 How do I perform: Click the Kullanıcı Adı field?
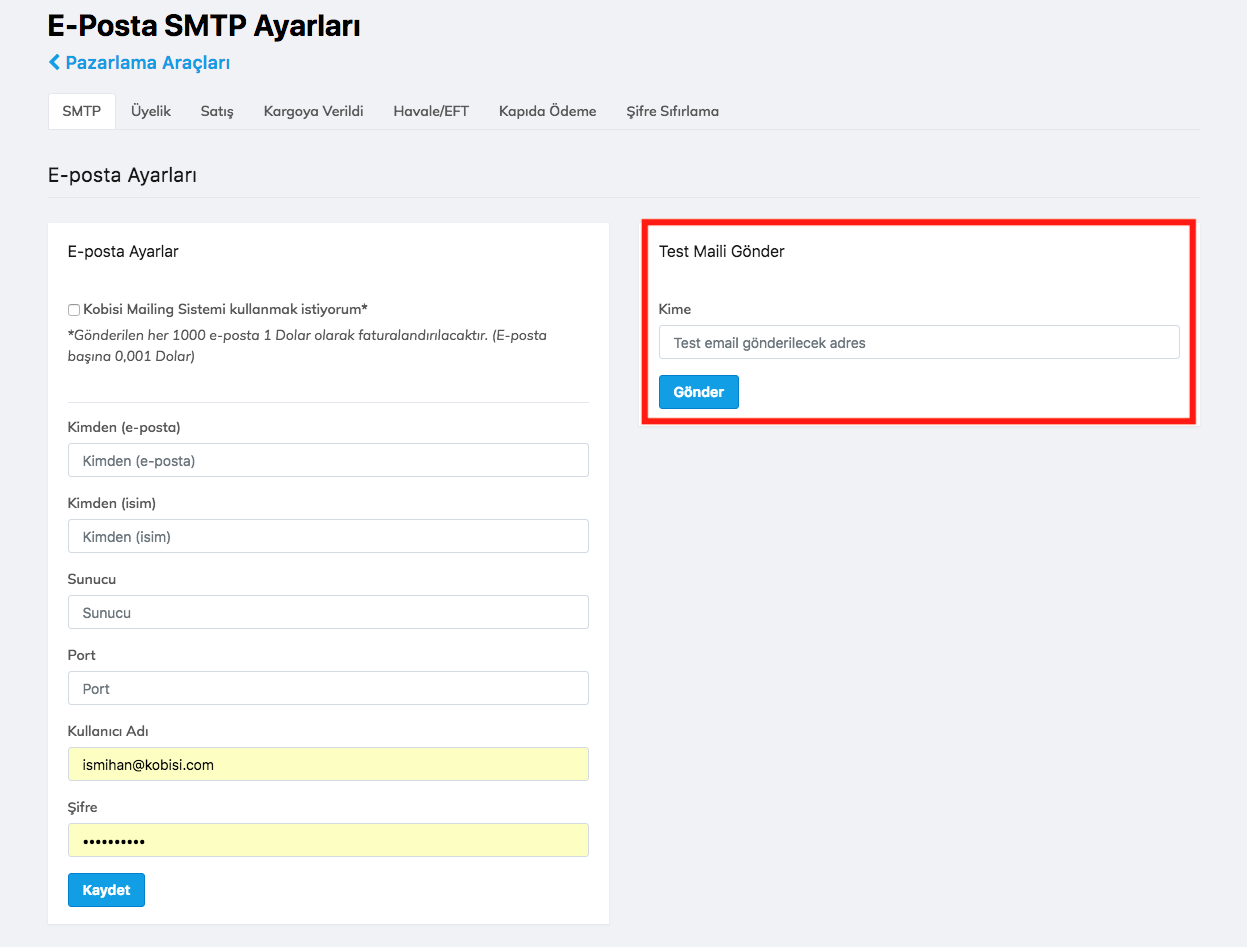click(328, 765)
